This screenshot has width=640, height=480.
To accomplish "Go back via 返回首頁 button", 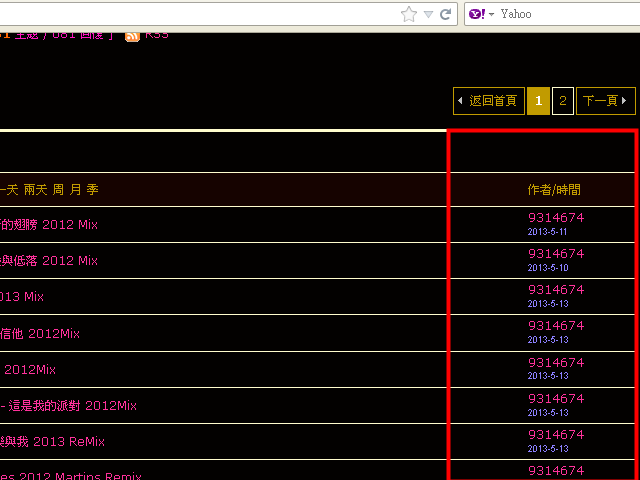I will 489,101.
